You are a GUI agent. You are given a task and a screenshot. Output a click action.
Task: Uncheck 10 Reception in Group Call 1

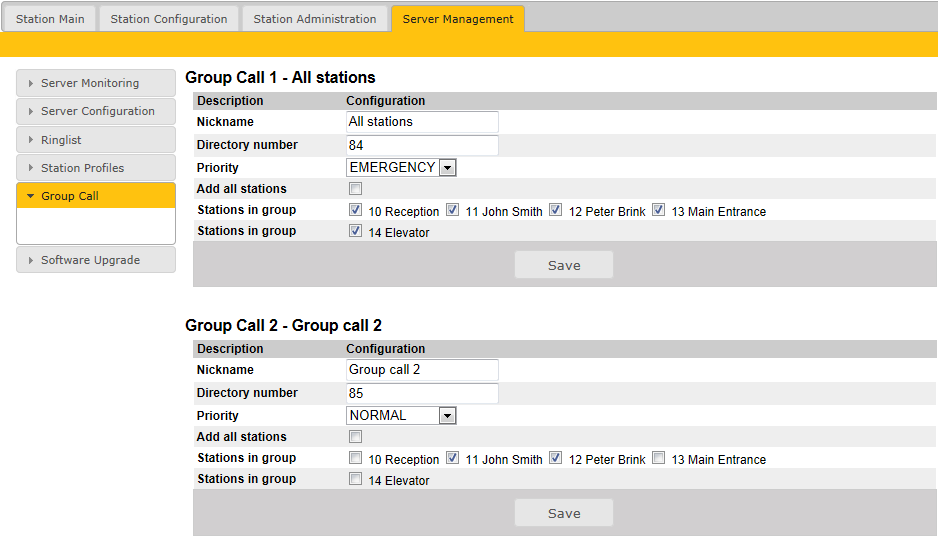(355, 210)
